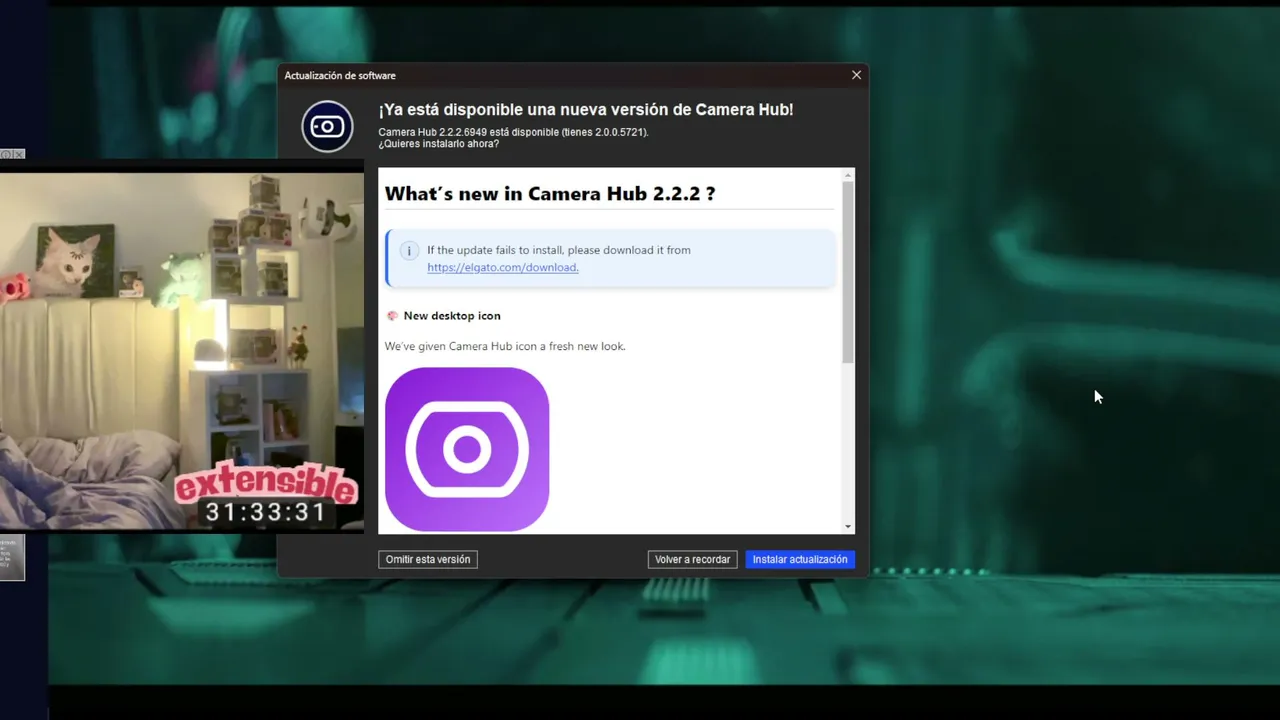
Task: Click the small thumbnail below the webcam overlay
Action: [x=12, y=558]
